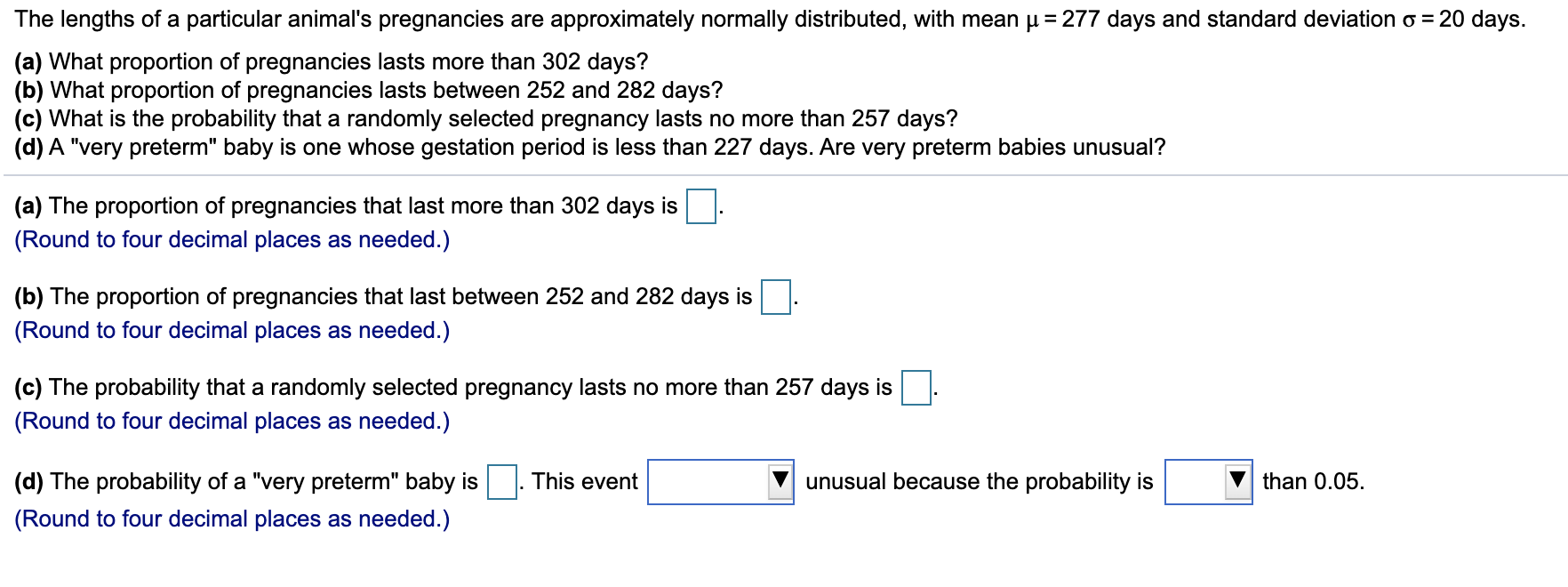Click the "than 0.05" text

pyautogui.click(x=1314, y=482)
